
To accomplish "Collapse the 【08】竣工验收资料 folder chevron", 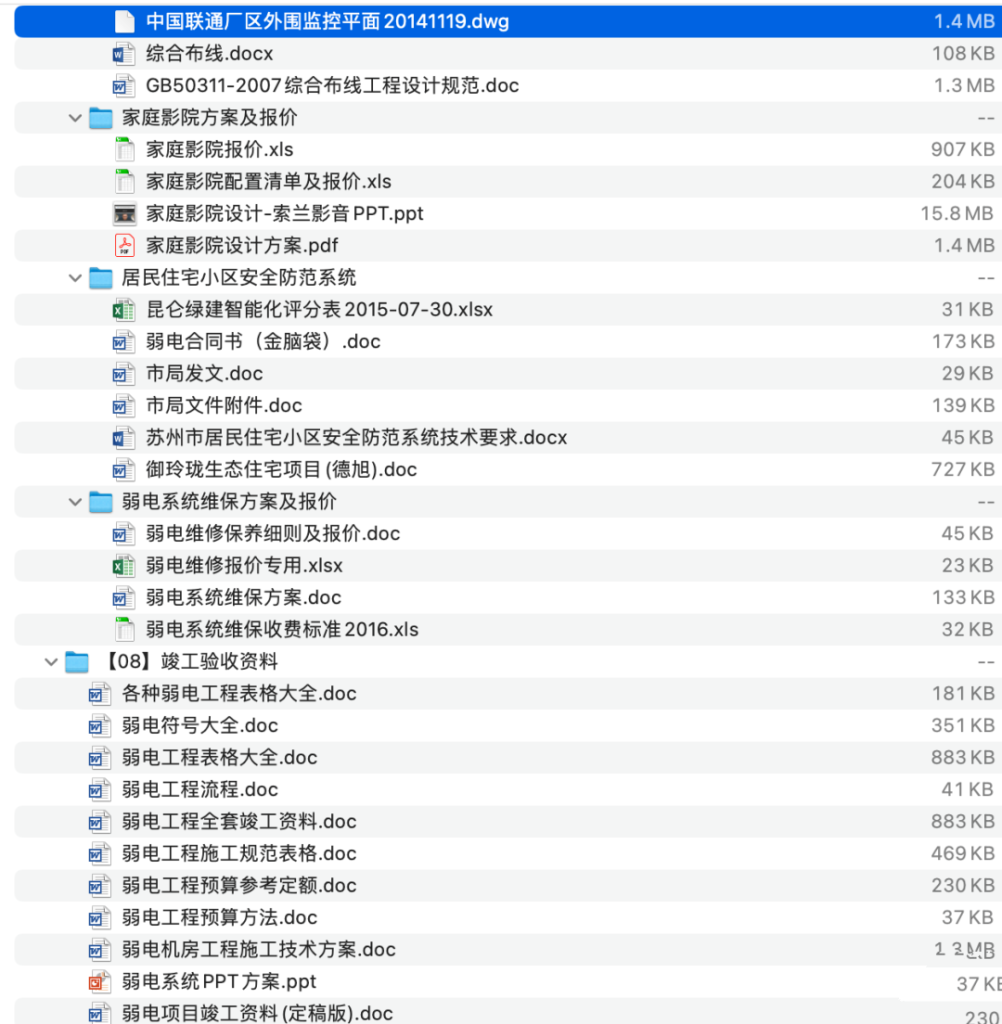I will pos(50,661).
